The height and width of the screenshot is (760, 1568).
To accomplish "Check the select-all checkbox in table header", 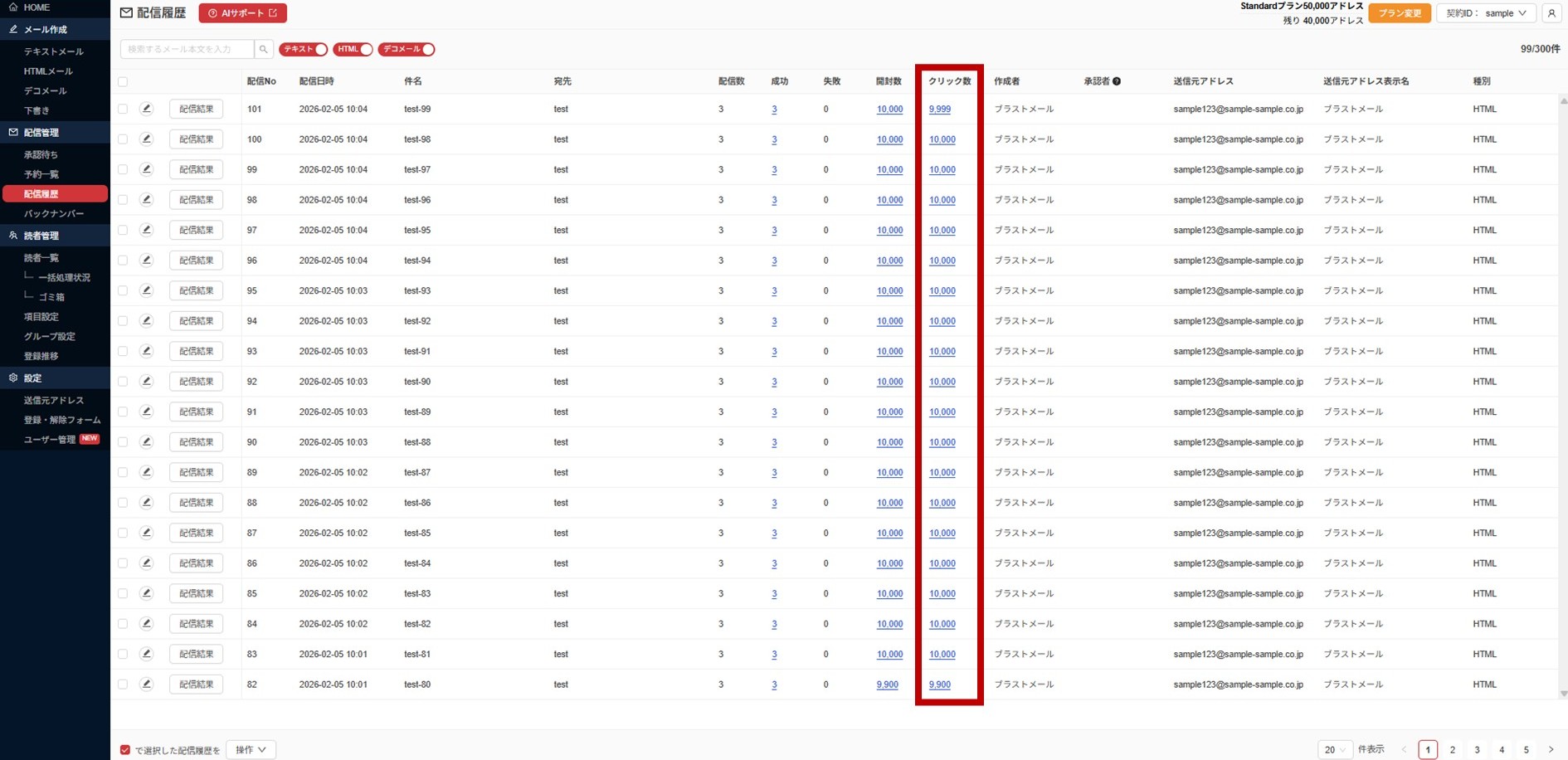I will click(123, 81).
